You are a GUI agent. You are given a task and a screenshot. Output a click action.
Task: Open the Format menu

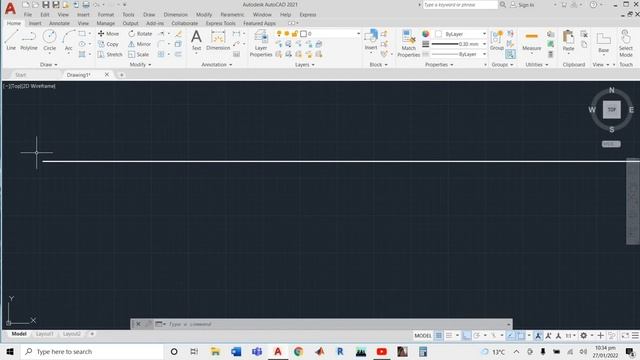point(106,15)
